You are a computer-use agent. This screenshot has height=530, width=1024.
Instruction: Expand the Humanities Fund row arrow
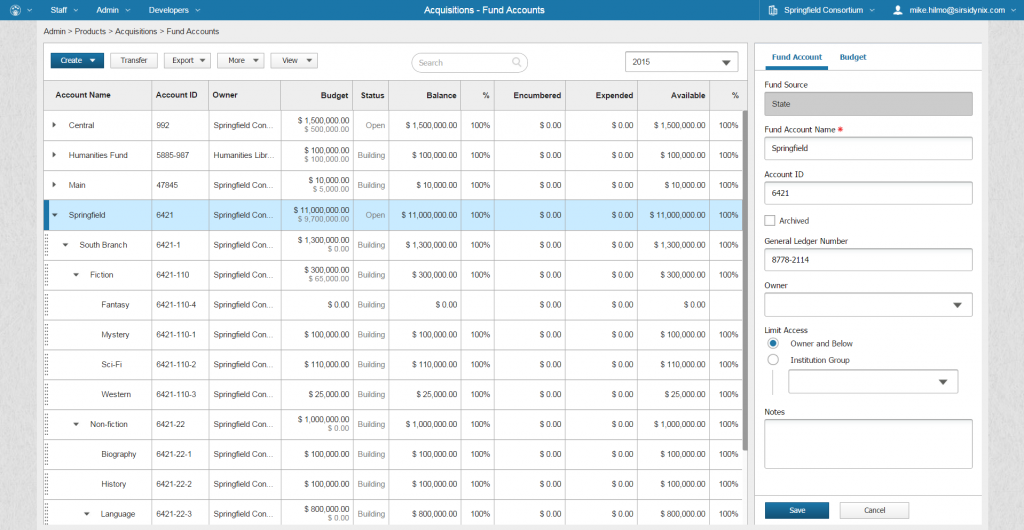click(x=54, y=156)
